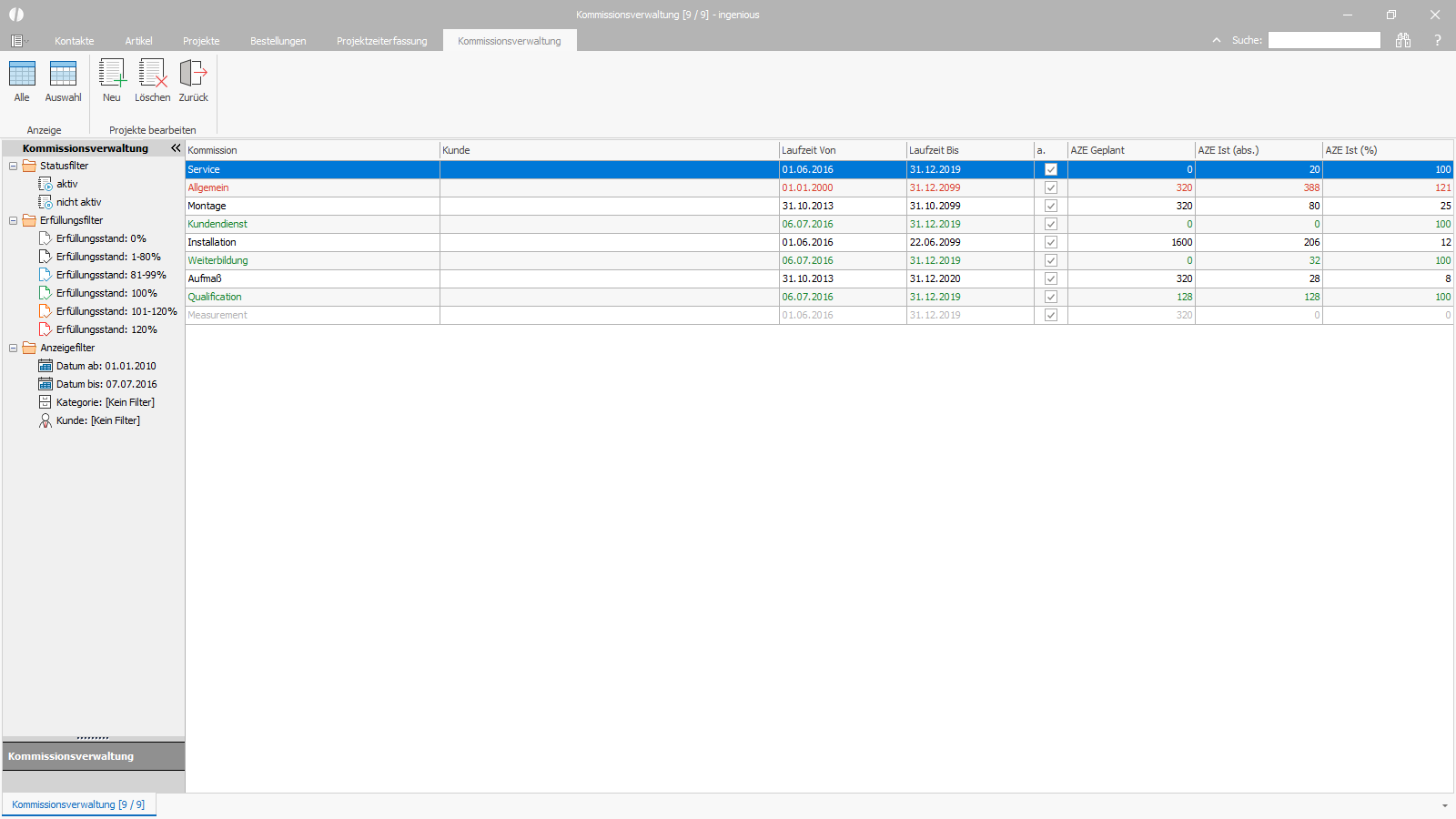The width and height of the screenshot is (1456, 819).
Task: Toggle the active checkbox for Installation
Action: [x=1051, y=242]
